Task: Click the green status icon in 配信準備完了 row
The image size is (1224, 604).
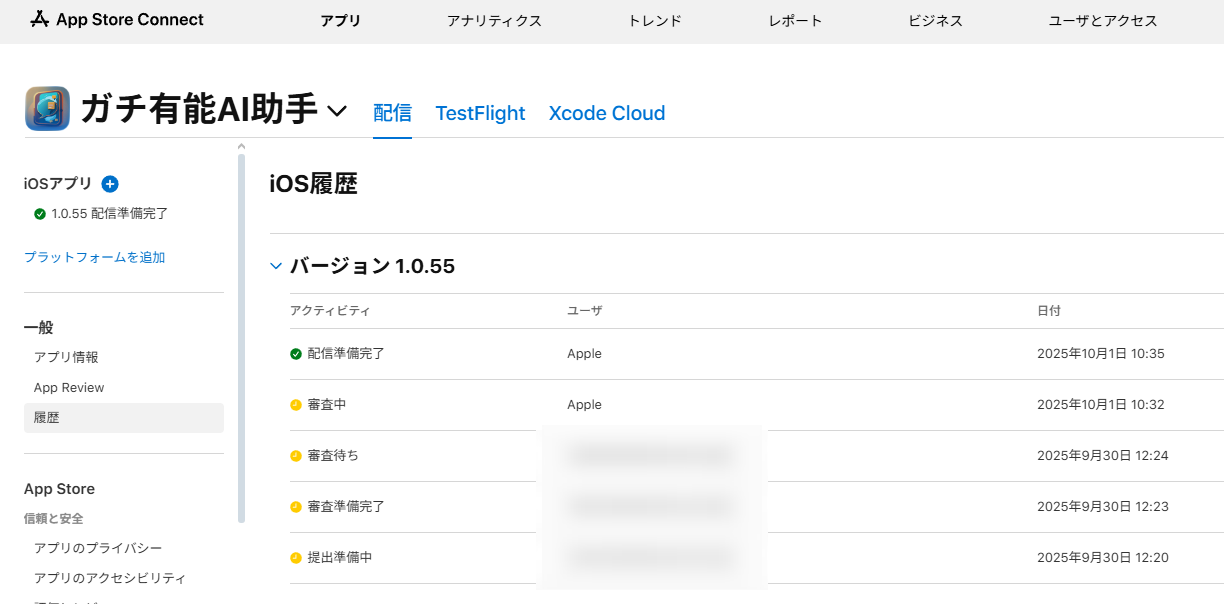Action: click(296, 354)
